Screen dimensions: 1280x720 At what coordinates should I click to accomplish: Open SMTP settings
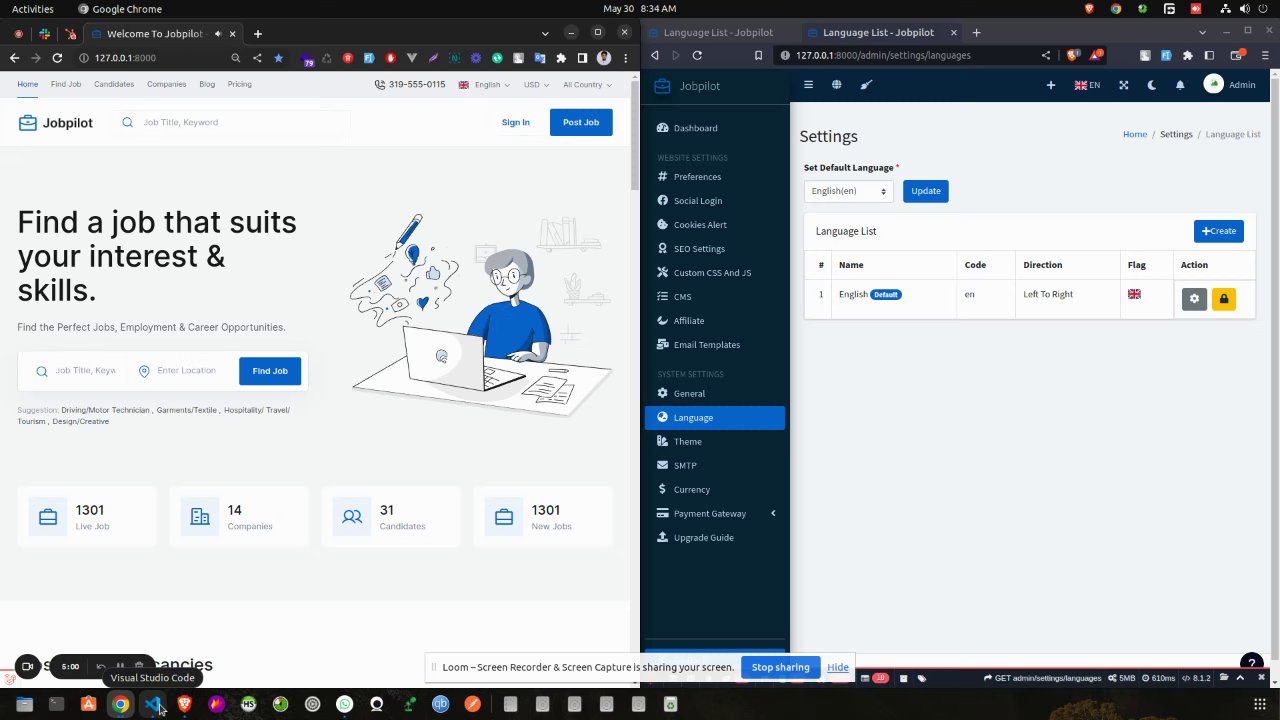coord(715,466)
